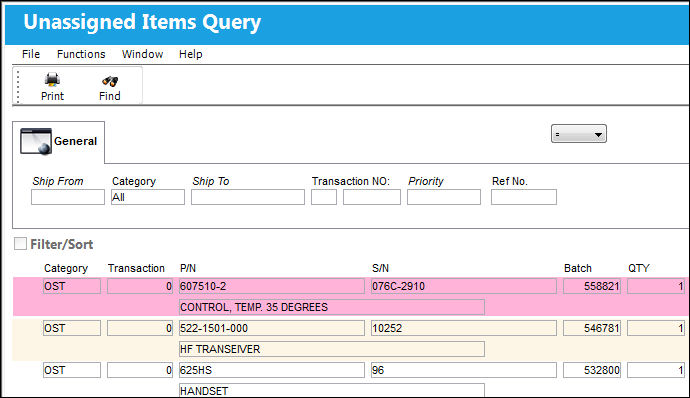Click Transaction cell in 522-1501-000 row
Screen dimensions: 690x398
point(140,328)
